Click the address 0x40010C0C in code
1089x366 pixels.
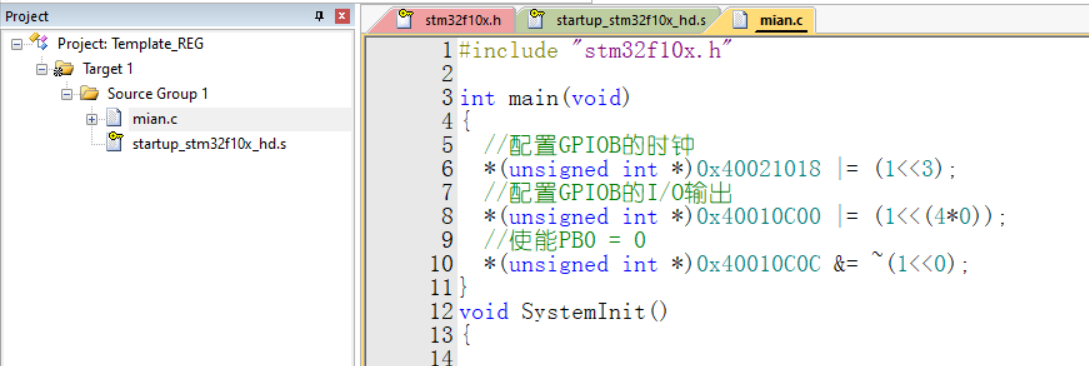(759, 264)
